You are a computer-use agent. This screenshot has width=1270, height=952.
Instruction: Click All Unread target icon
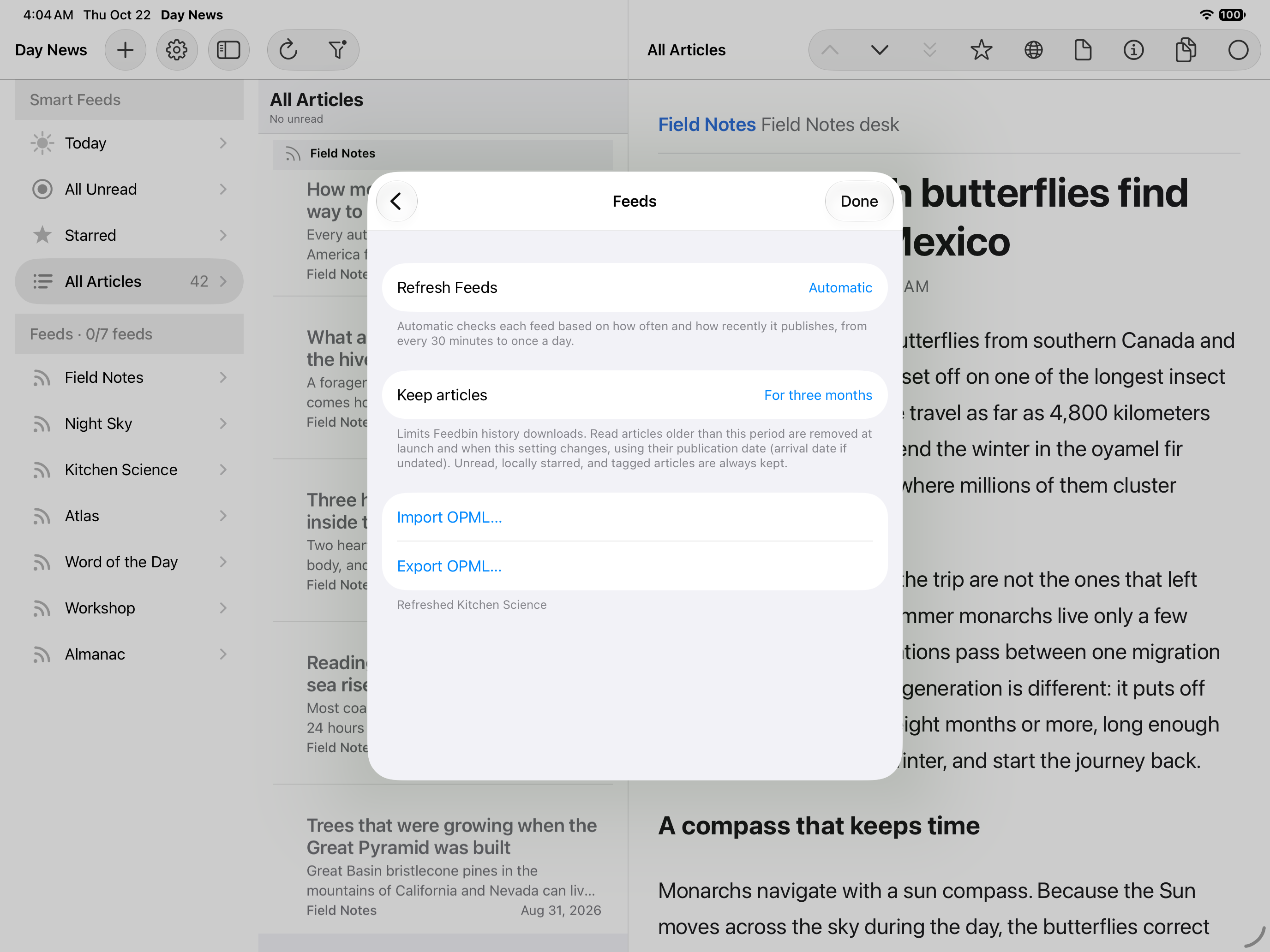point(42,190)
